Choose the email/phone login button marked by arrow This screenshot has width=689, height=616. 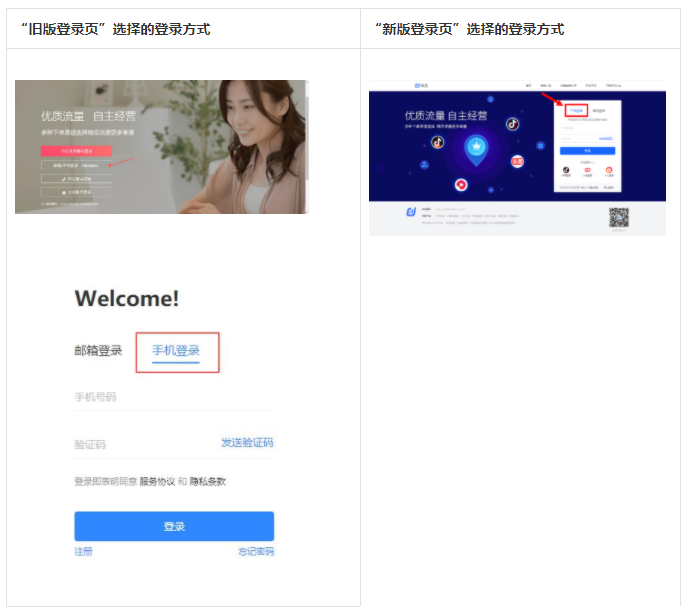point(76,166)
